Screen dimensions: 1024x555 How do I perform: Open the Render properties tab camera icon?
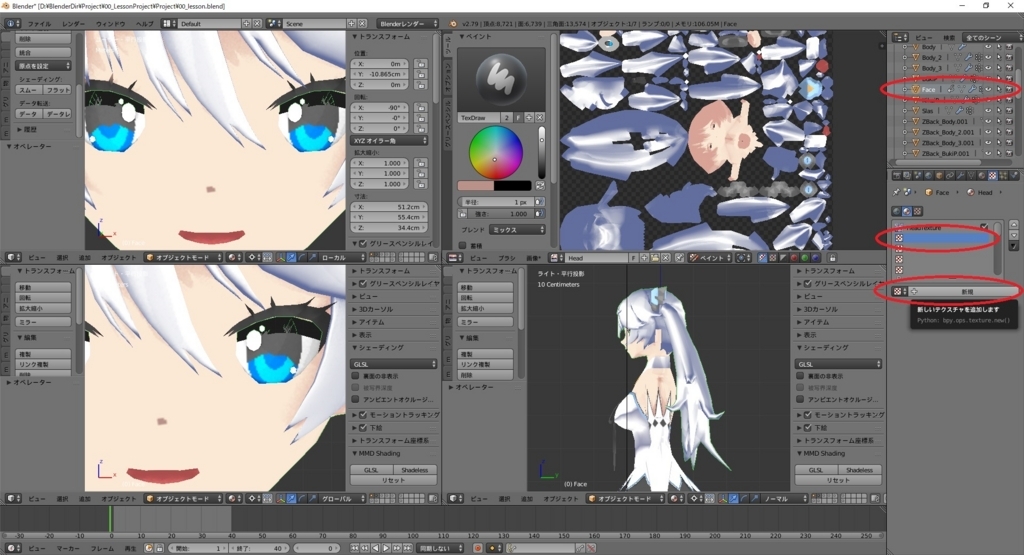tap(897, 175)
